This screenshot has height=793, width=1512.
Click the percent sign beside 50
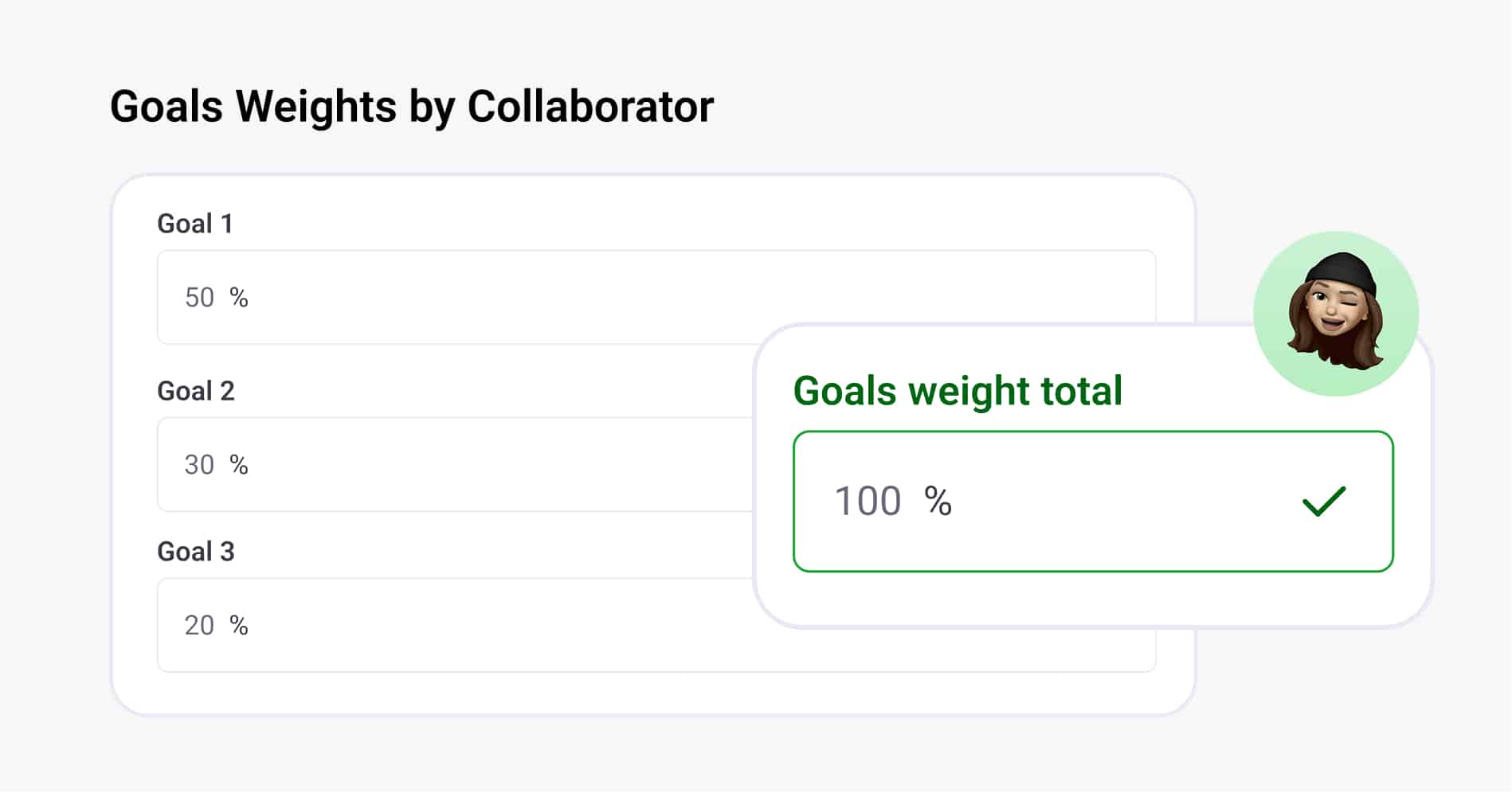(239, 298)
